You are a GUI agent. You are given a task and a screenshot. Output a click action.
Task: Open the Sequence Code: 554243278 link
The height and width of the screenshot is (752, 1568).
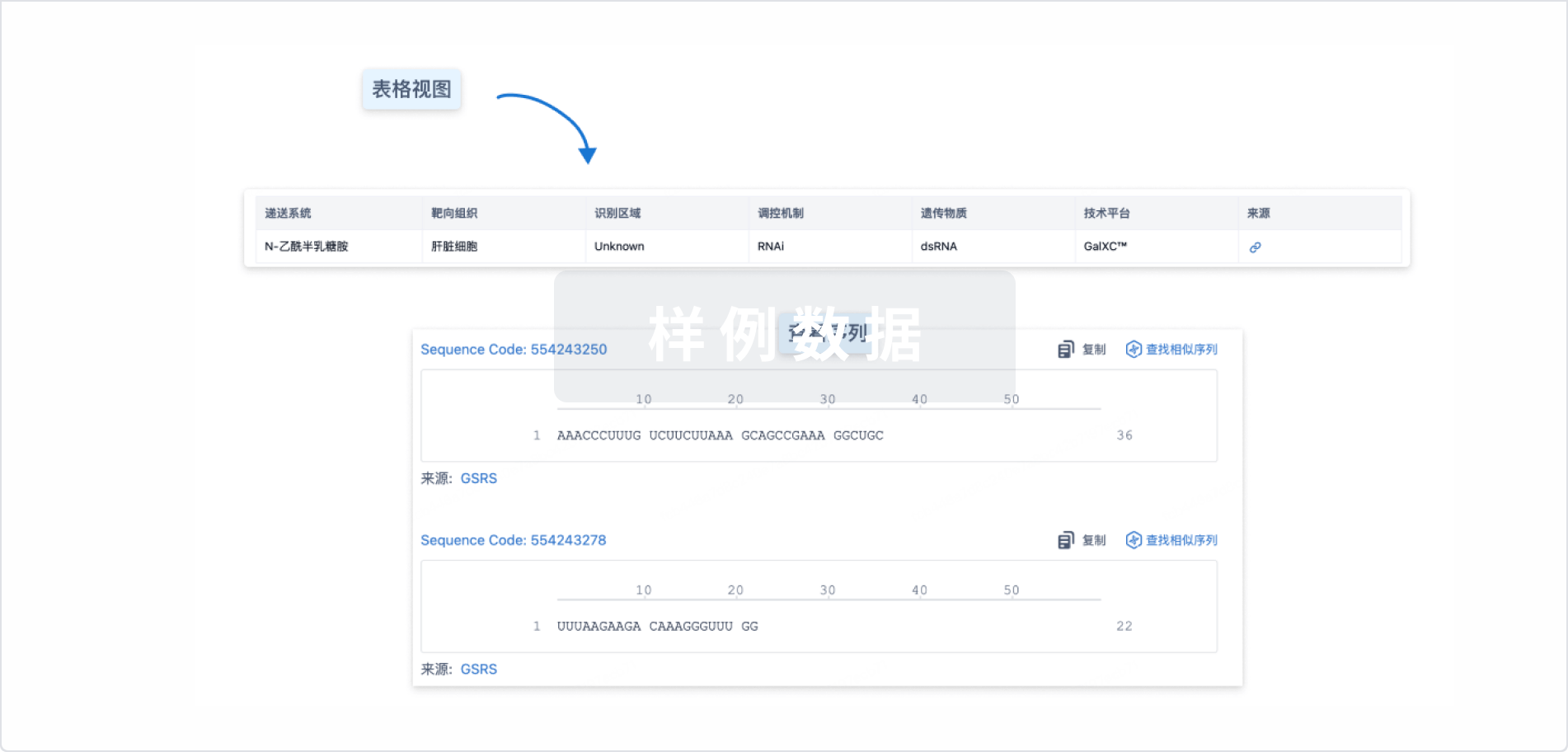[x=513, y=540]
